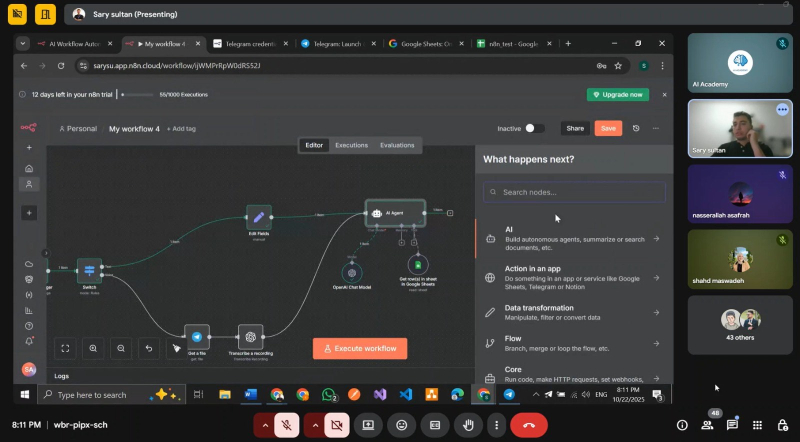Toggle the workflow Inactive switch
This screenshot has width=800, height=442.
click(535, 128)
